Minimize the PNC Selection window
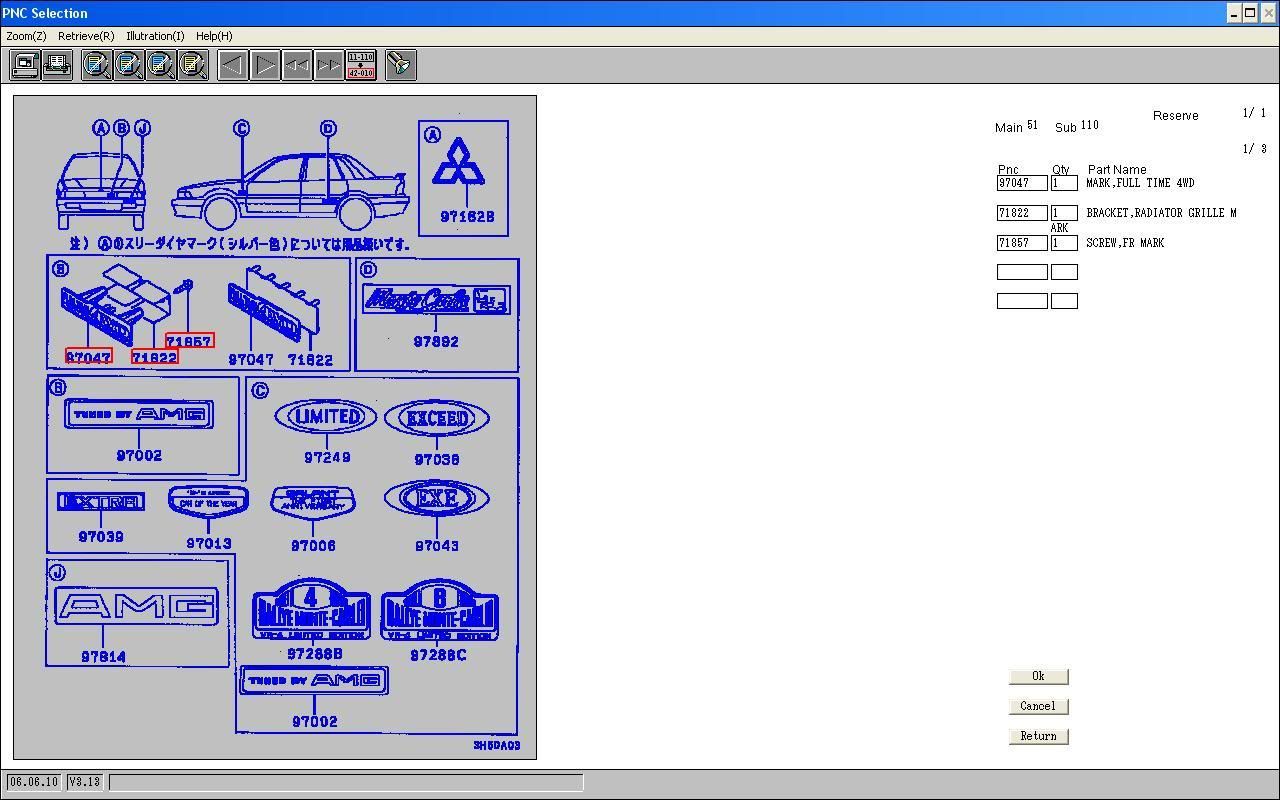The height and width of the screenshot is (800, 1280). [1235, 13]
